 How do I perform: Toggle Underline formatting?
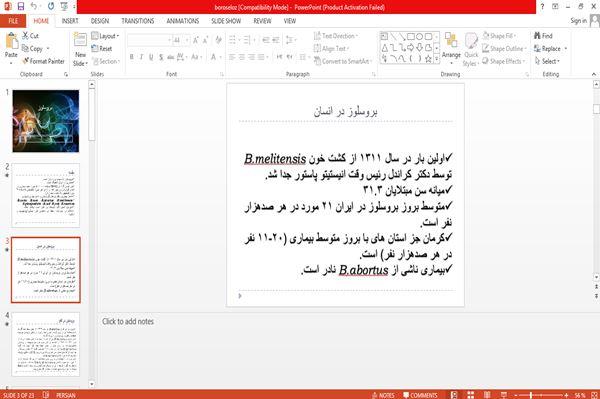point(151,57)
